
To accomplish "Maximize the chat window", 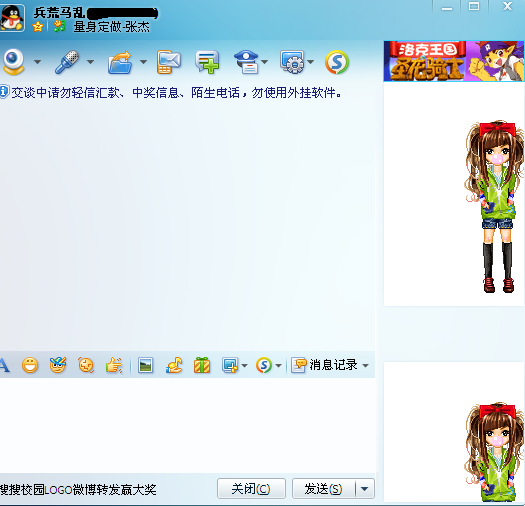I will point(474,7).
